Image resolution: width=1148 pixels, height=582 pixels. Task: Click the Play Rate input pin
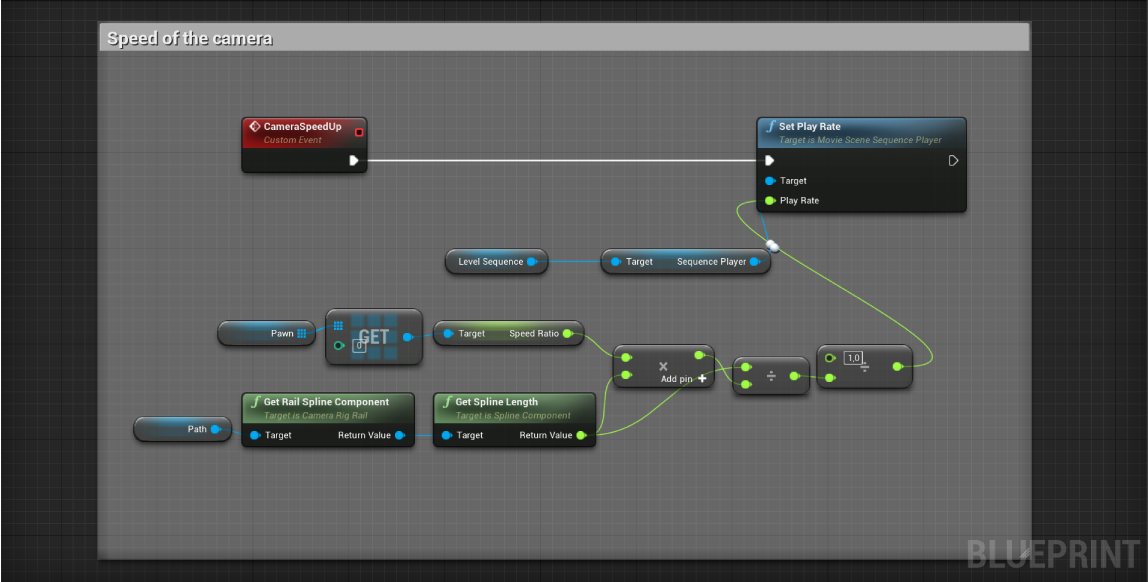click(x=769, y=201)
